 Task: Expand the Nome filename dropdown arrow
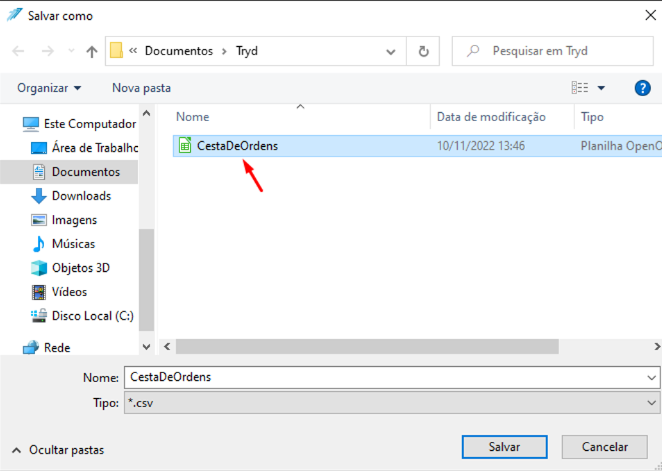(x=651, y=377)
